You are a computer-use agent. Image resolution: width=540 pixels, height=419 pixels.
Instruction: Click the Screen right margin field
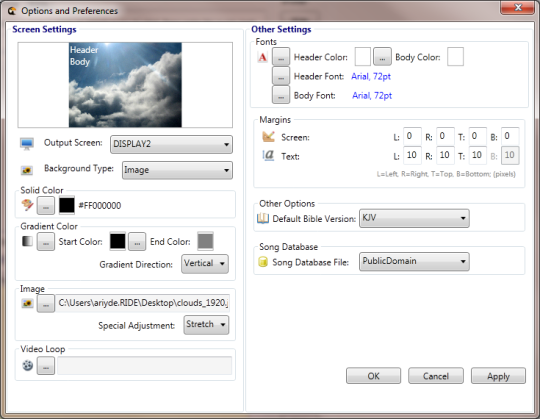[445, 136]
